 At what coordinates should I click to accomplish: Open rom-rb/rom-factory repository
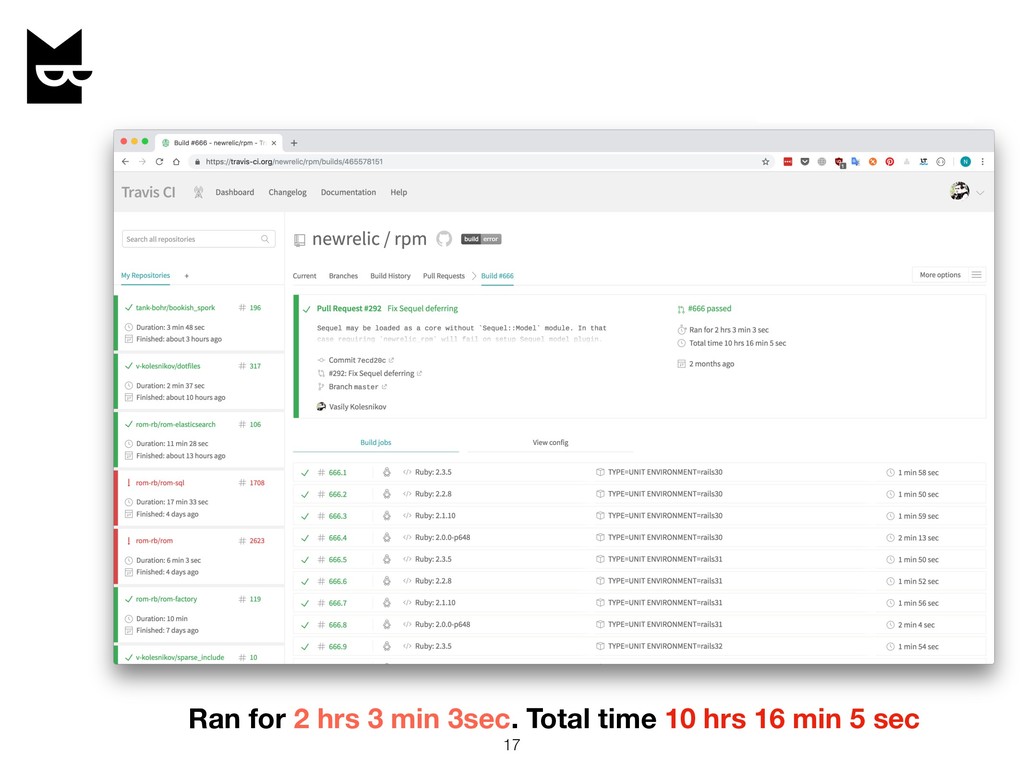coord(166,599)
